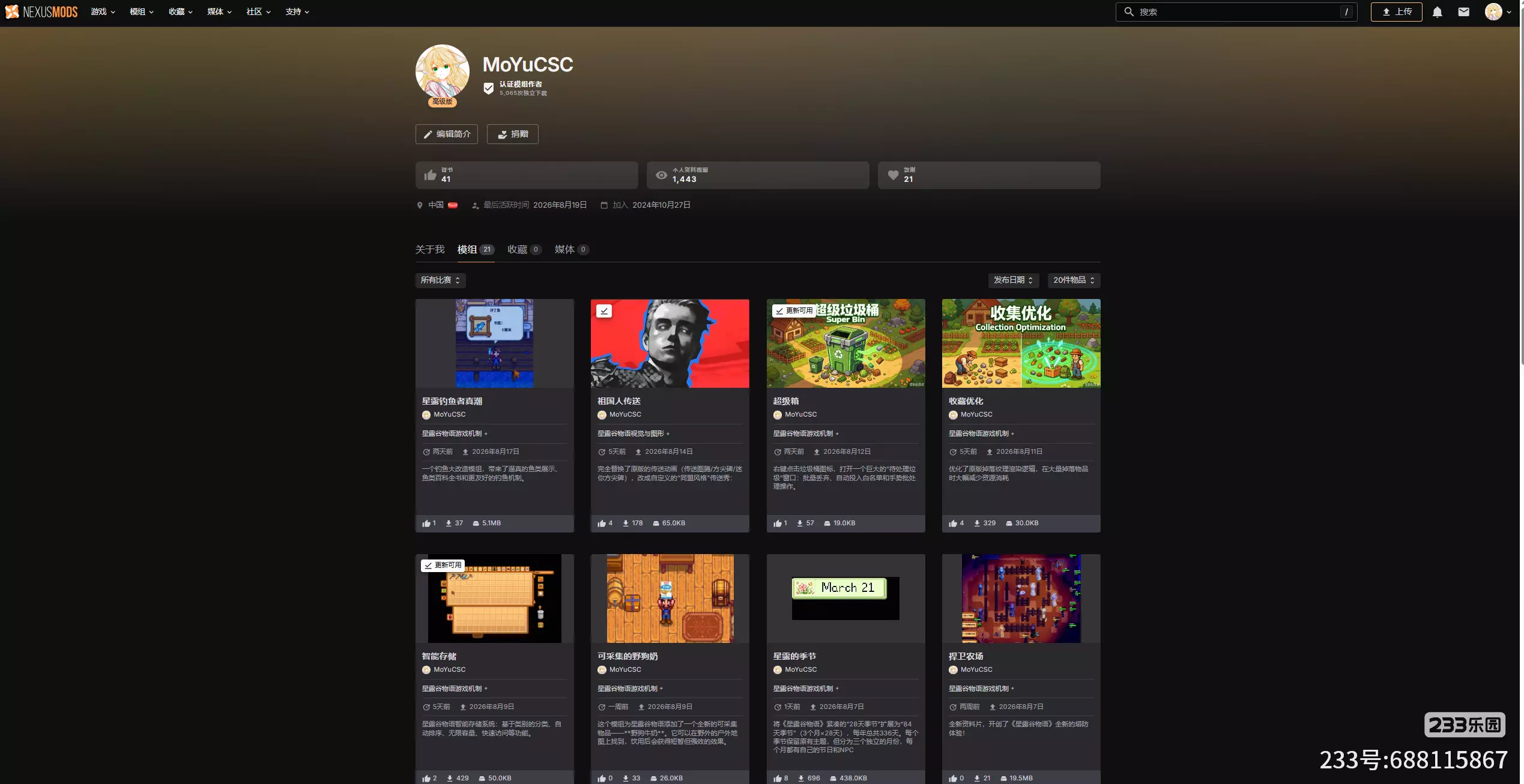Viewport: 1524px width, 784px height.
Task: Click the 致谢 21 stat card
Action: coord(989,175)
